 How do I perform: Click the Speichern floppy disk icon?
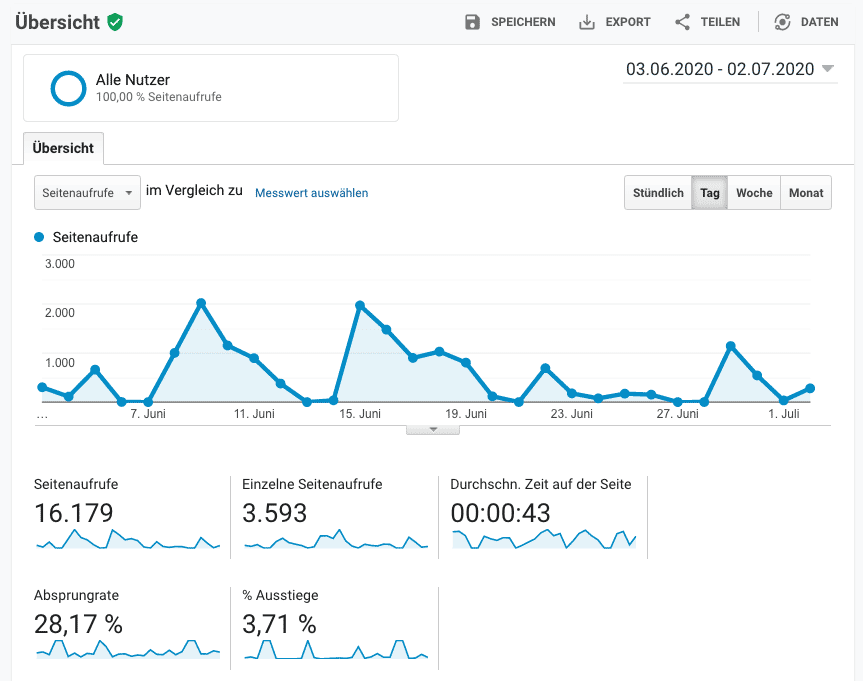point(473,22)
